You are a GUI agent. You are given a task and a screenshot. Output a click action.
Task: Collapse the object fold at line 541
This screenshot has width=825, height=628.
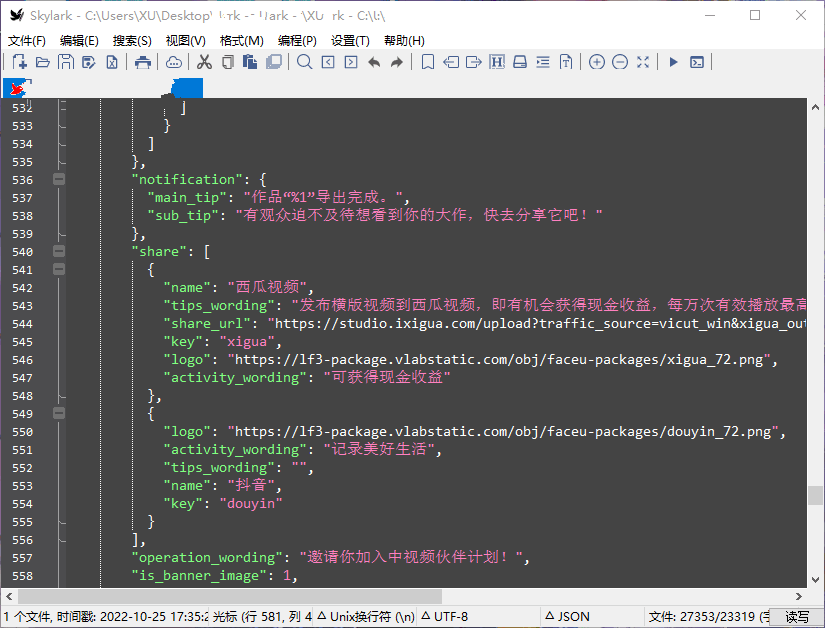coord(59,269)
